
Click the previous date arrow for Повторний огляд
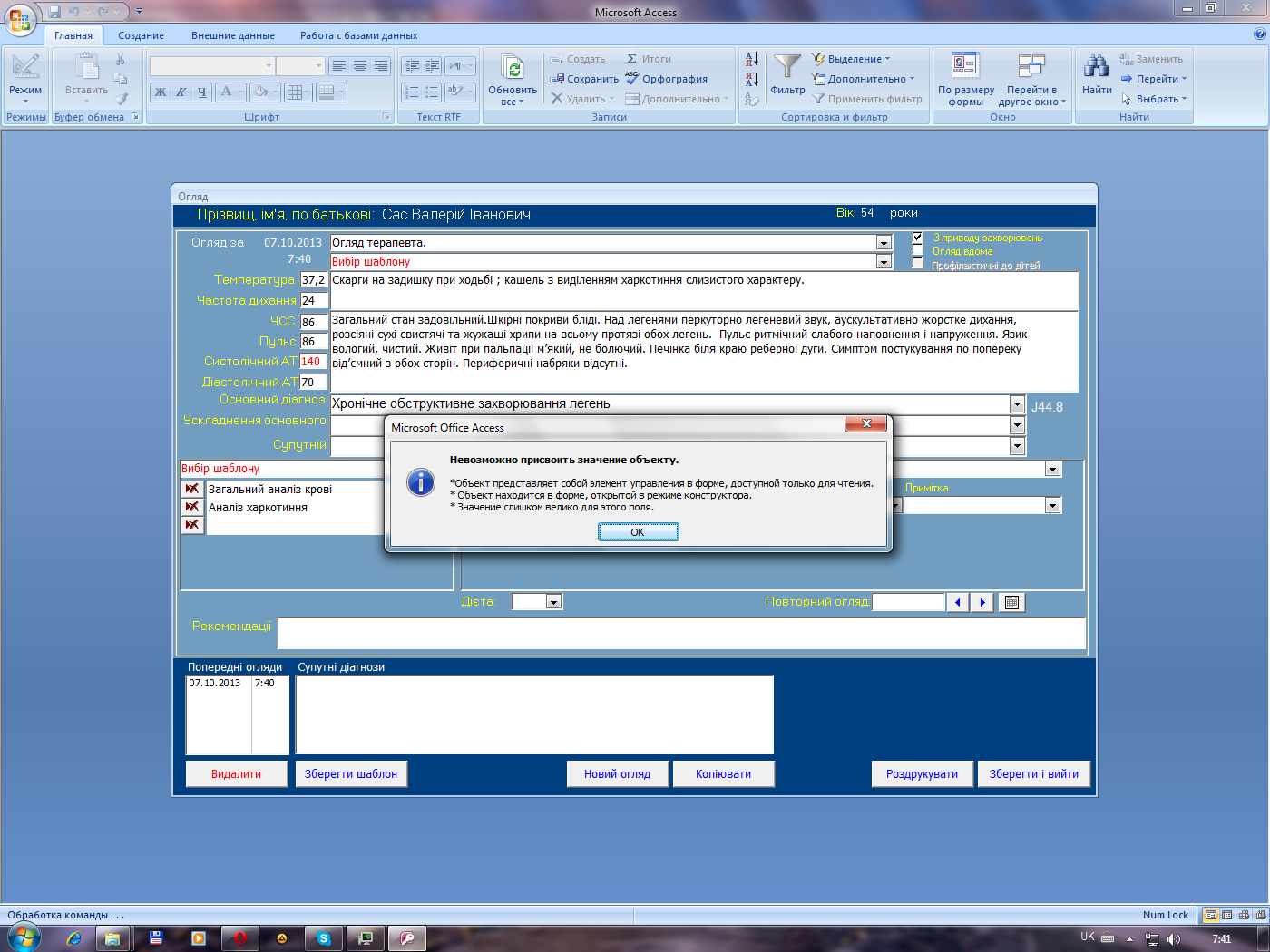(958, 602)
